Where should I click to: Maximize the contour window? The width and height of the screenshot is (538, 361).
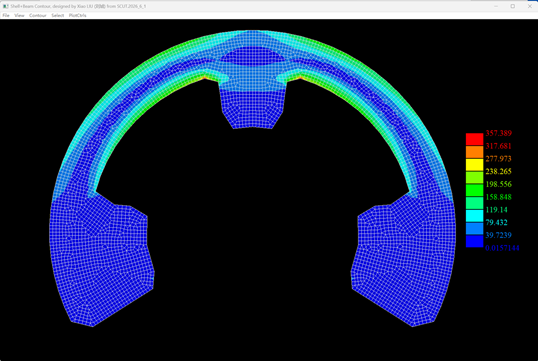513,6
